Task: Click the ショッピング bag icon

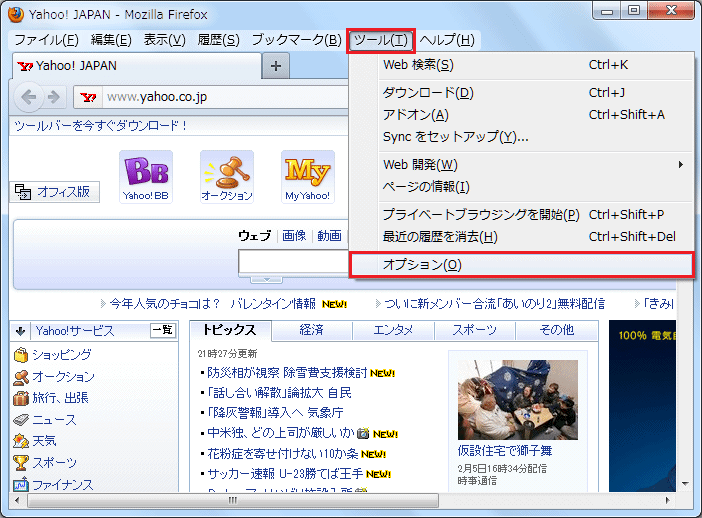Action: [x=21, y=355]
